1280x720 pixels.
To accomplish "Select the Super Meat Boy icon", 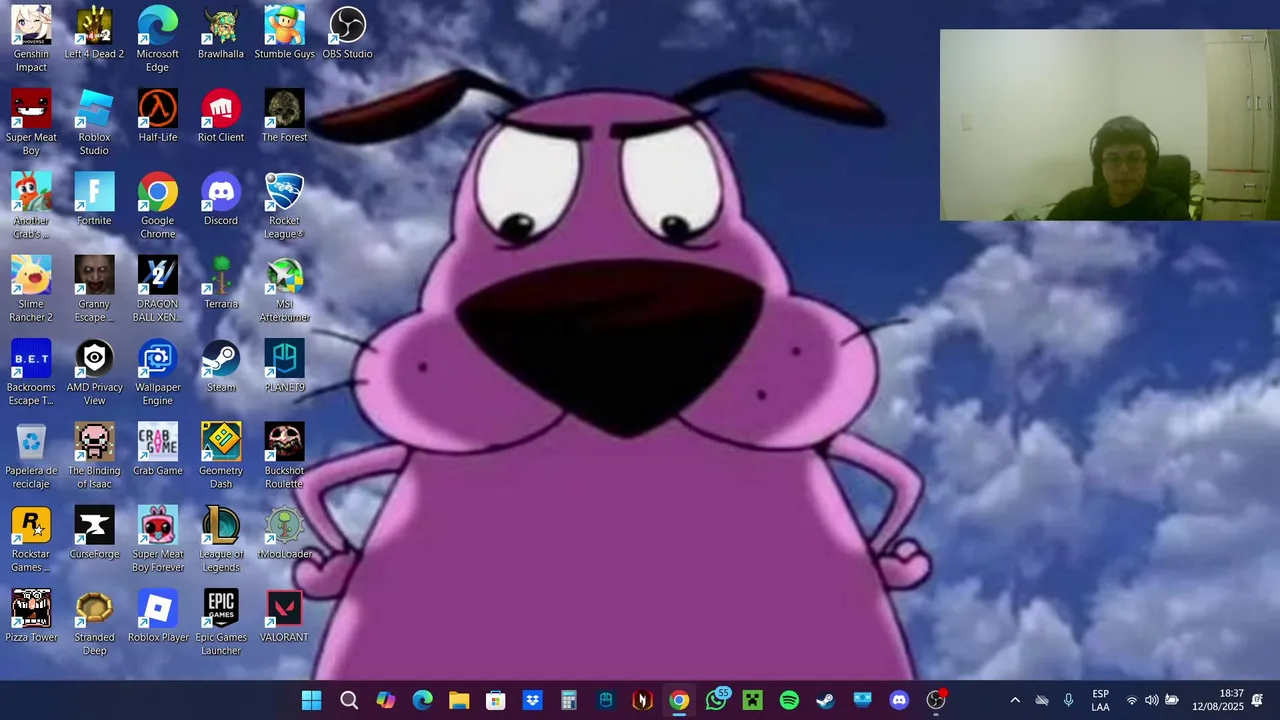I will tap(31, 123).
